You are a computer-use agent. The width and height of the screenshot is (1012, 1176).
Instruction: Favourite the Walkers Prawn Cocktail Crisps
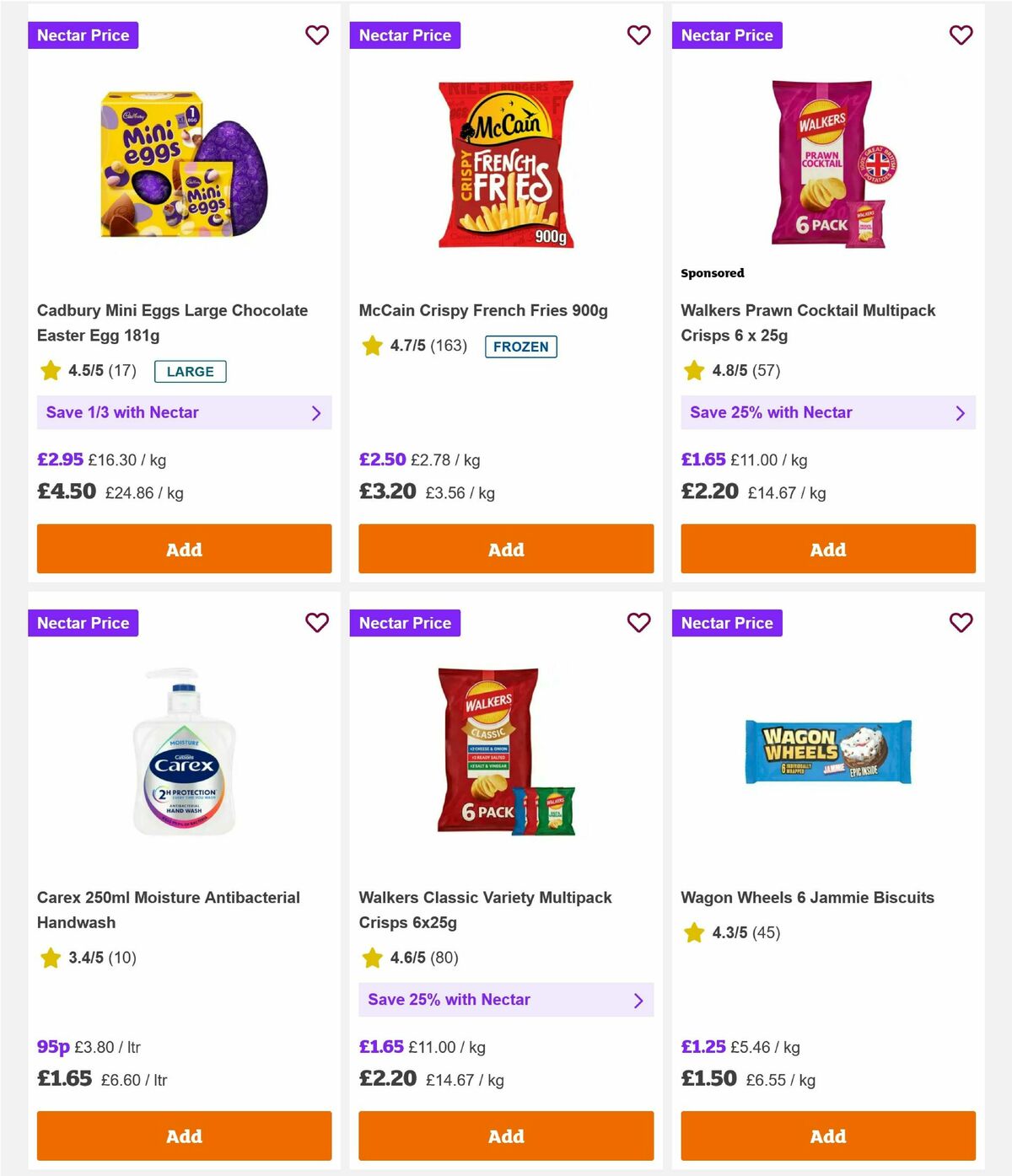(x=961, y=35)
